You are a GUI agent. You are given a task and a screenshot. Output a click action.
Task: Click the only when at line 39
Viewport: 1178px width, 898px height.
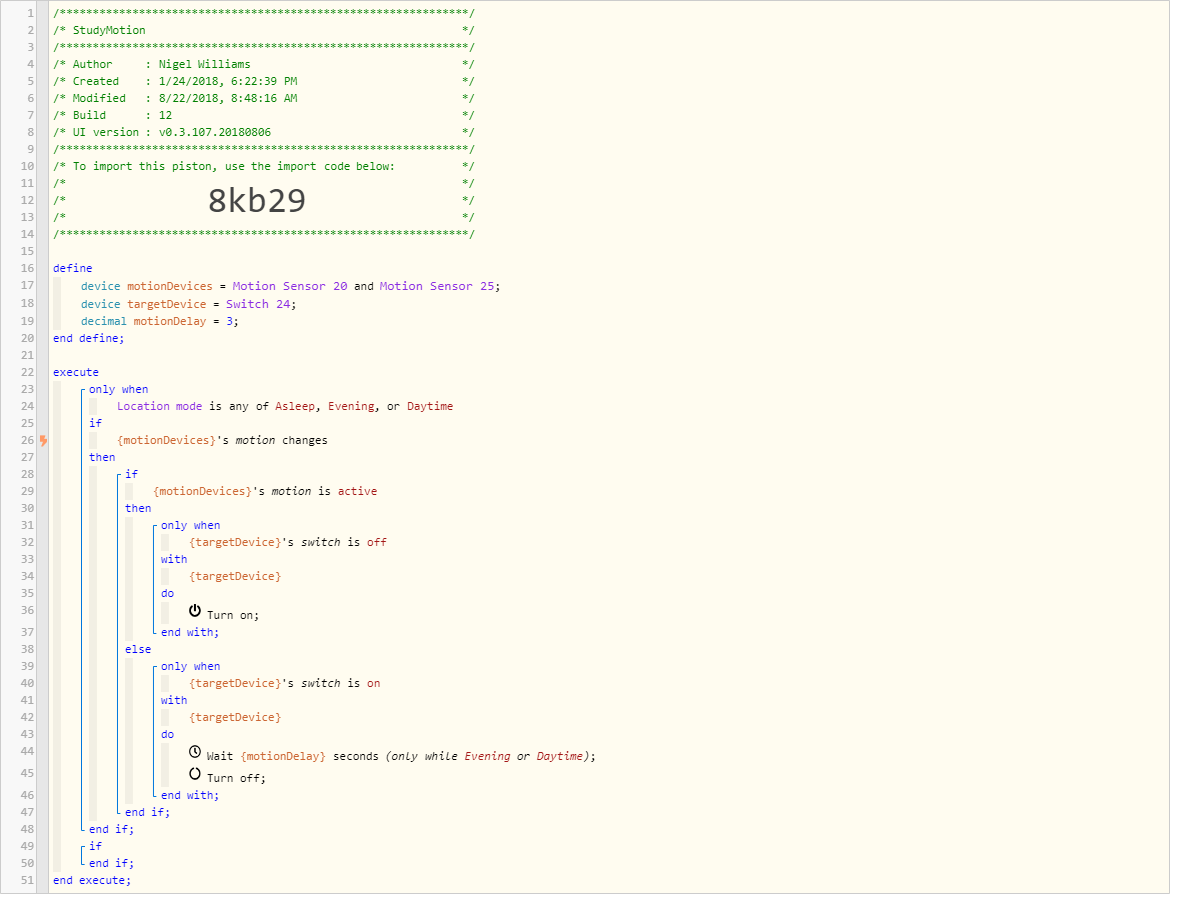click(x=191, y=668)
